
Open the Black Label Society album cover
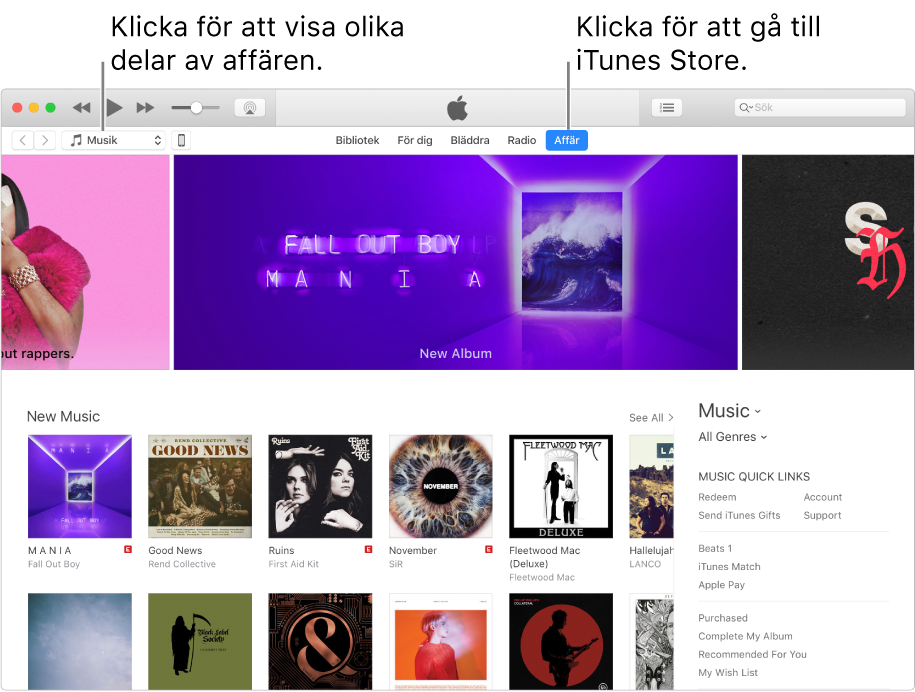(200, 641)
